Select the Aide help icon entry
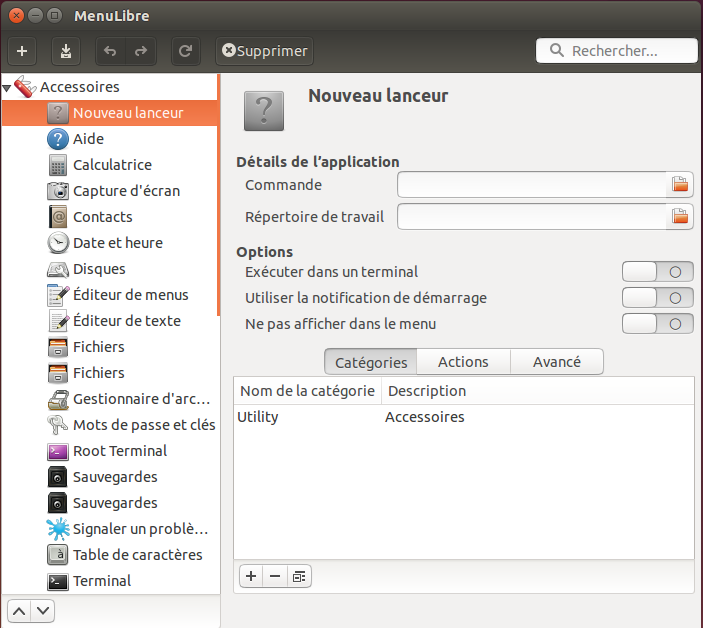Viewport: 703px width, 628px height. point(58,139)
